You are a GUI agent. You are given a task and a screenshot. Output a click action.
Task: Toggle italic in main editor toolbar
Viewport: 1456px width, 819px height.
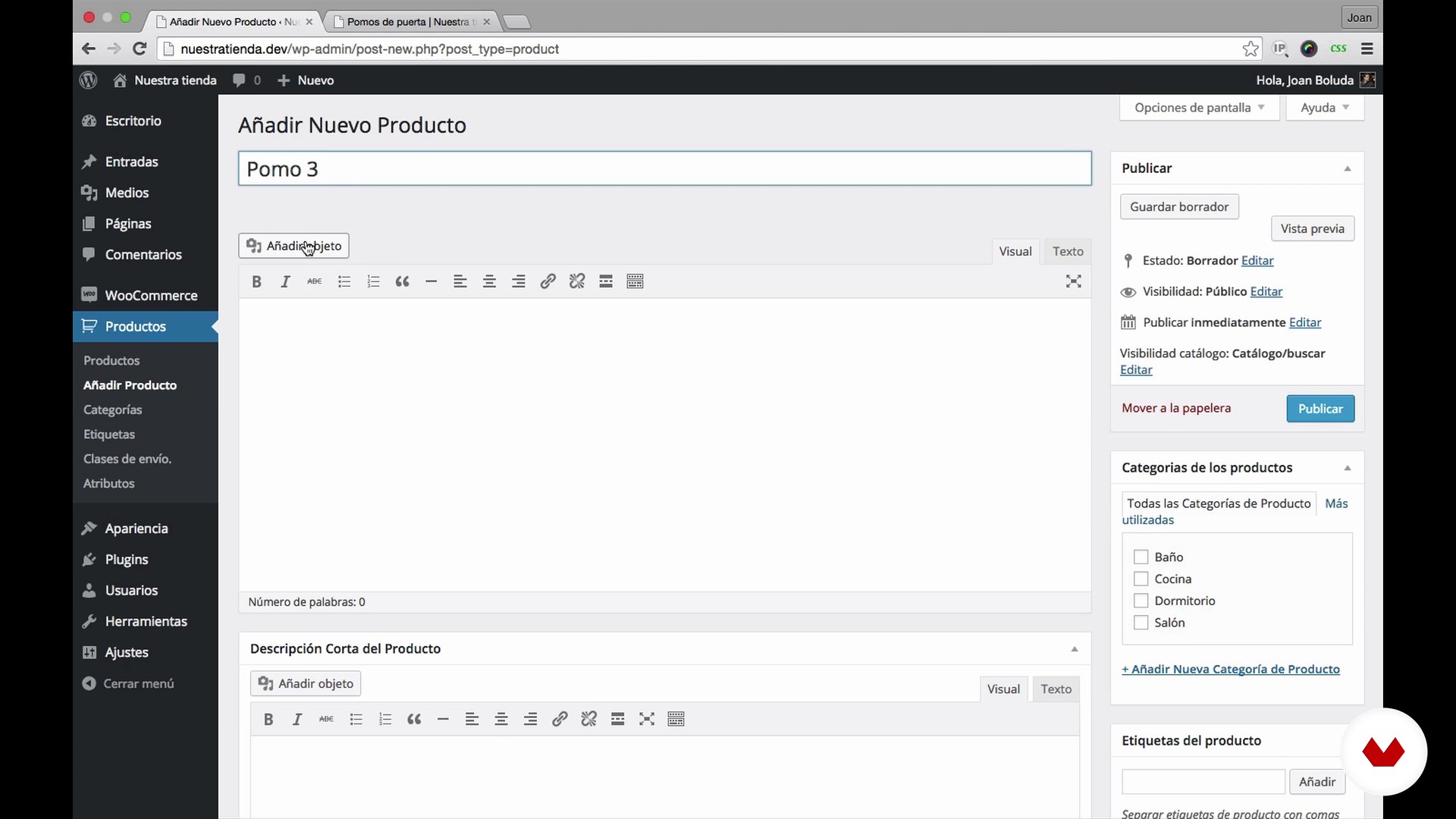(285, 281)
